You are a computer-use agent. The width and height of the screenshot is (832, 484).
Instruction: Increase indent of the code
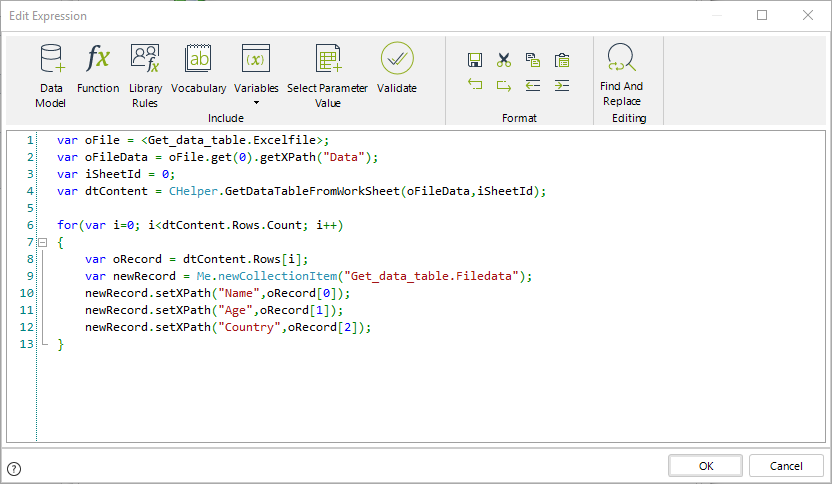[562, 86]
